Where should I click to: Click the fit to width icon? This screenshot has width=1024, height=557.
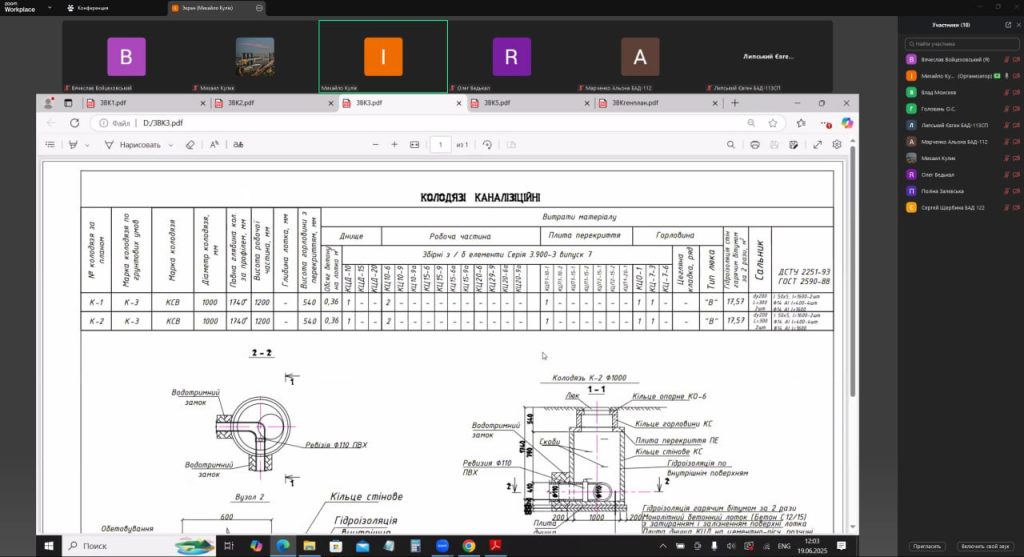click(x=415, y=145)
